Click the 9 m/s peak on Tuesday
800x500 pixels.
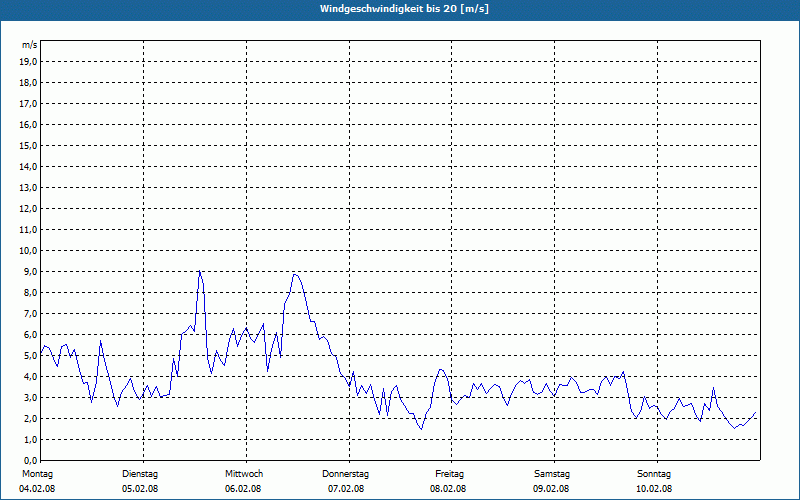pos(199,271)
